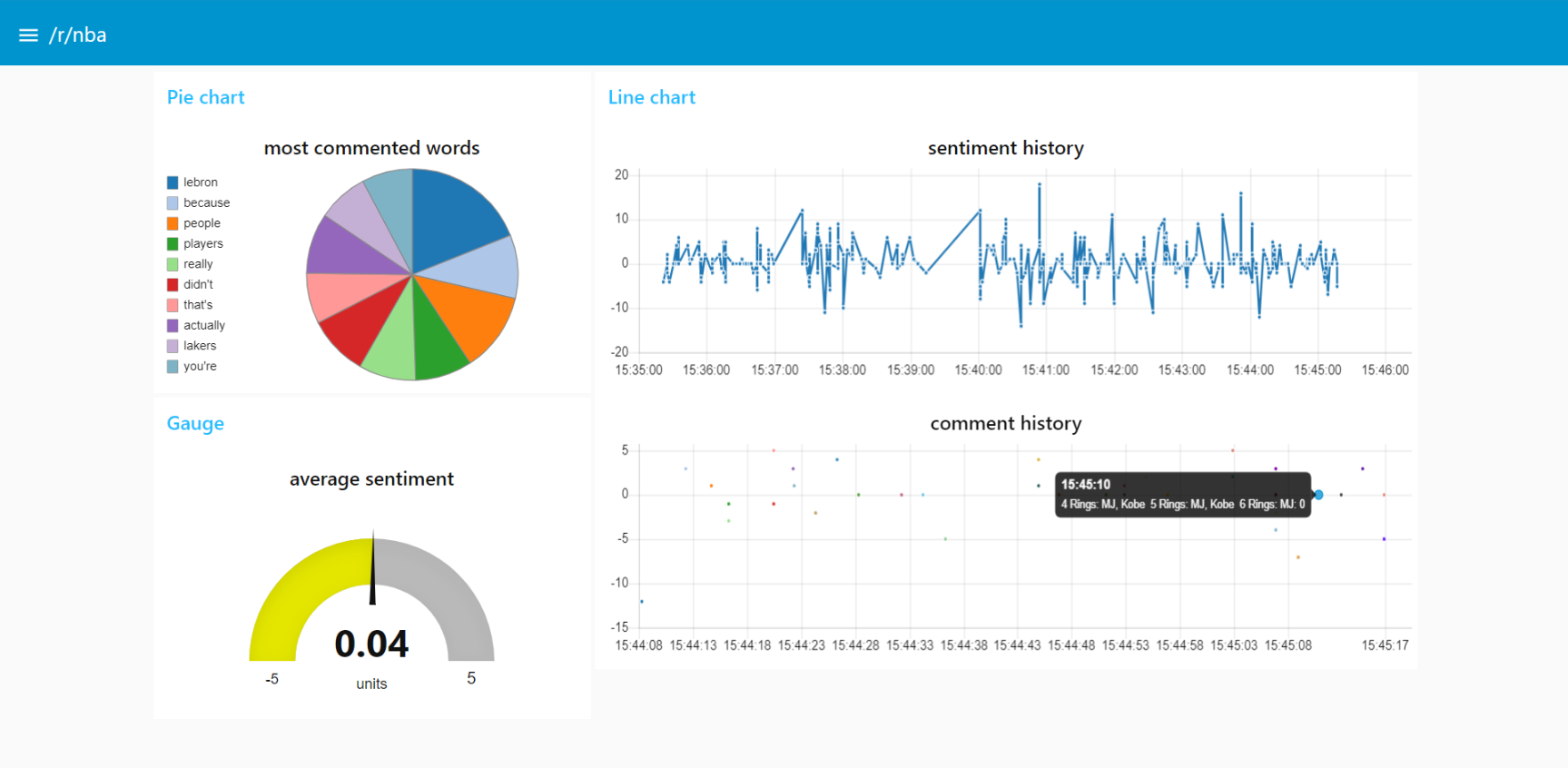Click the 'Line chart' group heading

click(652, 97)
